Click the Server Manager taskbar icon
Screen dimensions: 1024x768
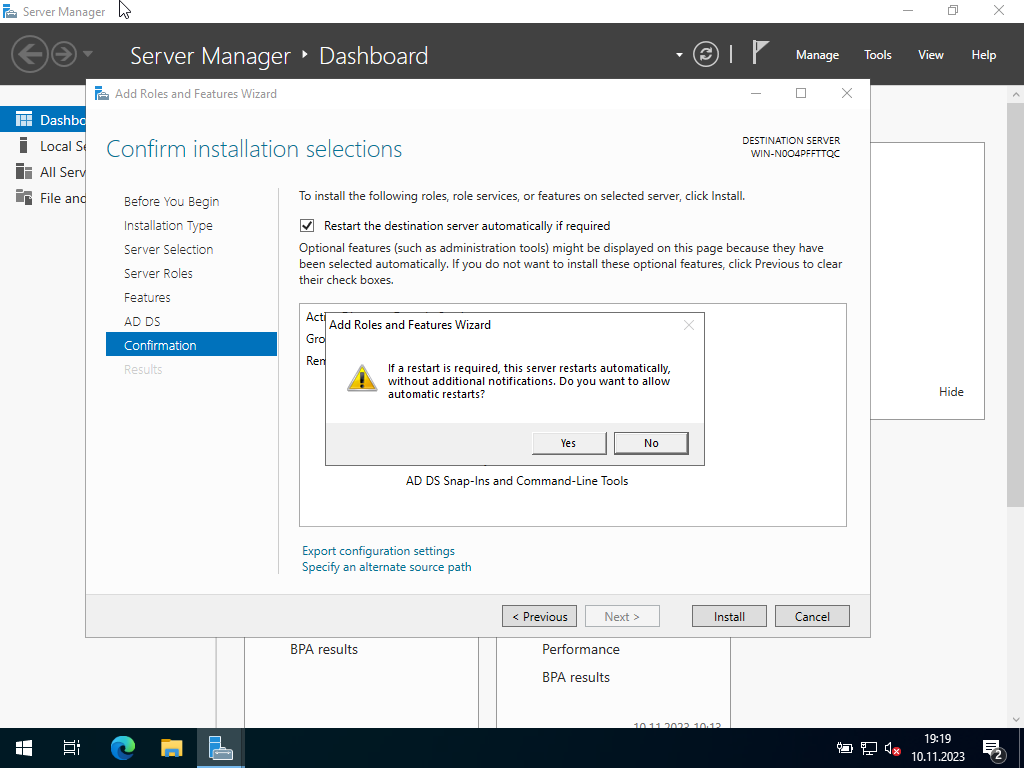[221, 748]
